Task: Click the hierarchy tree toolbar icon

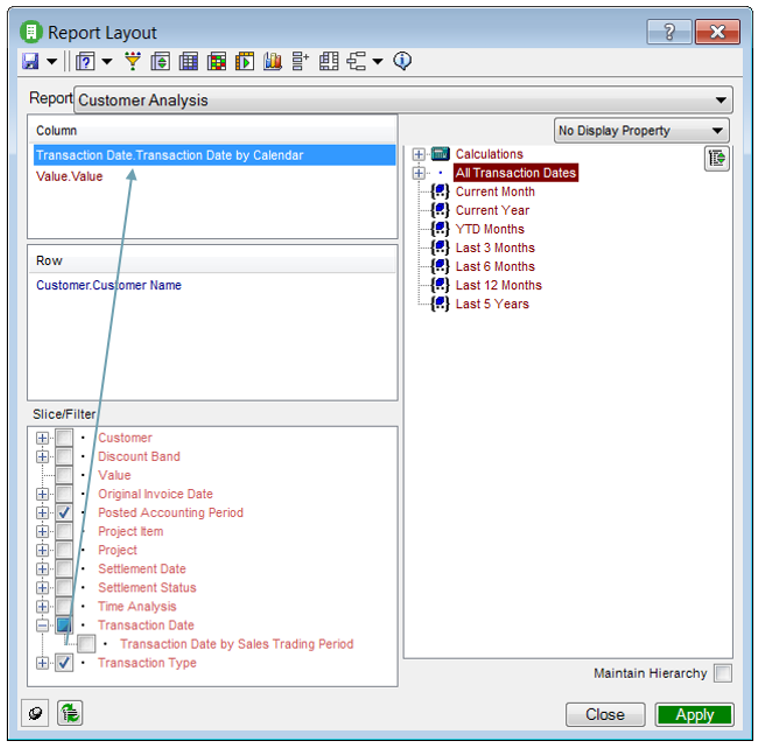Action: [356, 61]
